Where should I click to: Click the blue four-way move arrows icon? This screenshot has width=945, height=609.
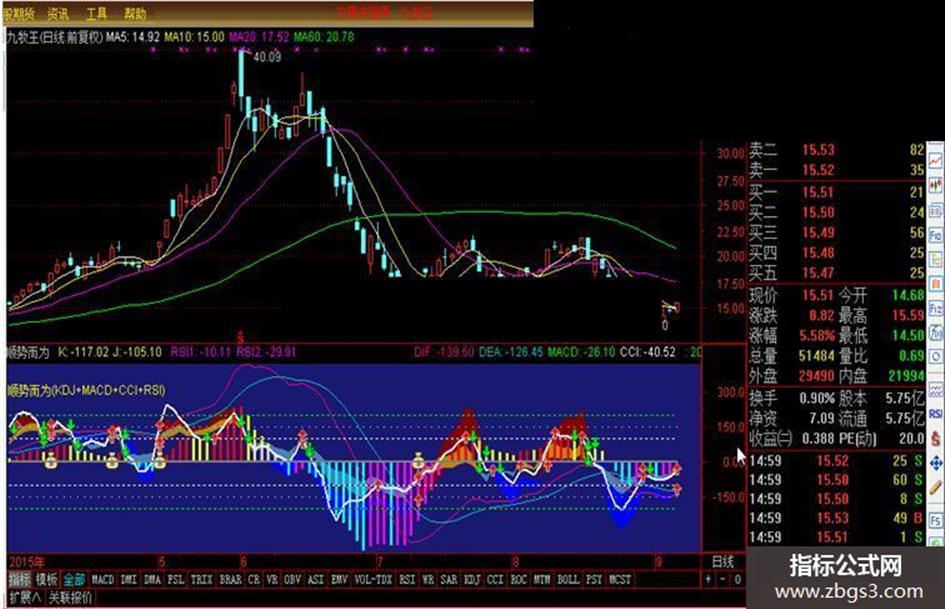point(936,463)
